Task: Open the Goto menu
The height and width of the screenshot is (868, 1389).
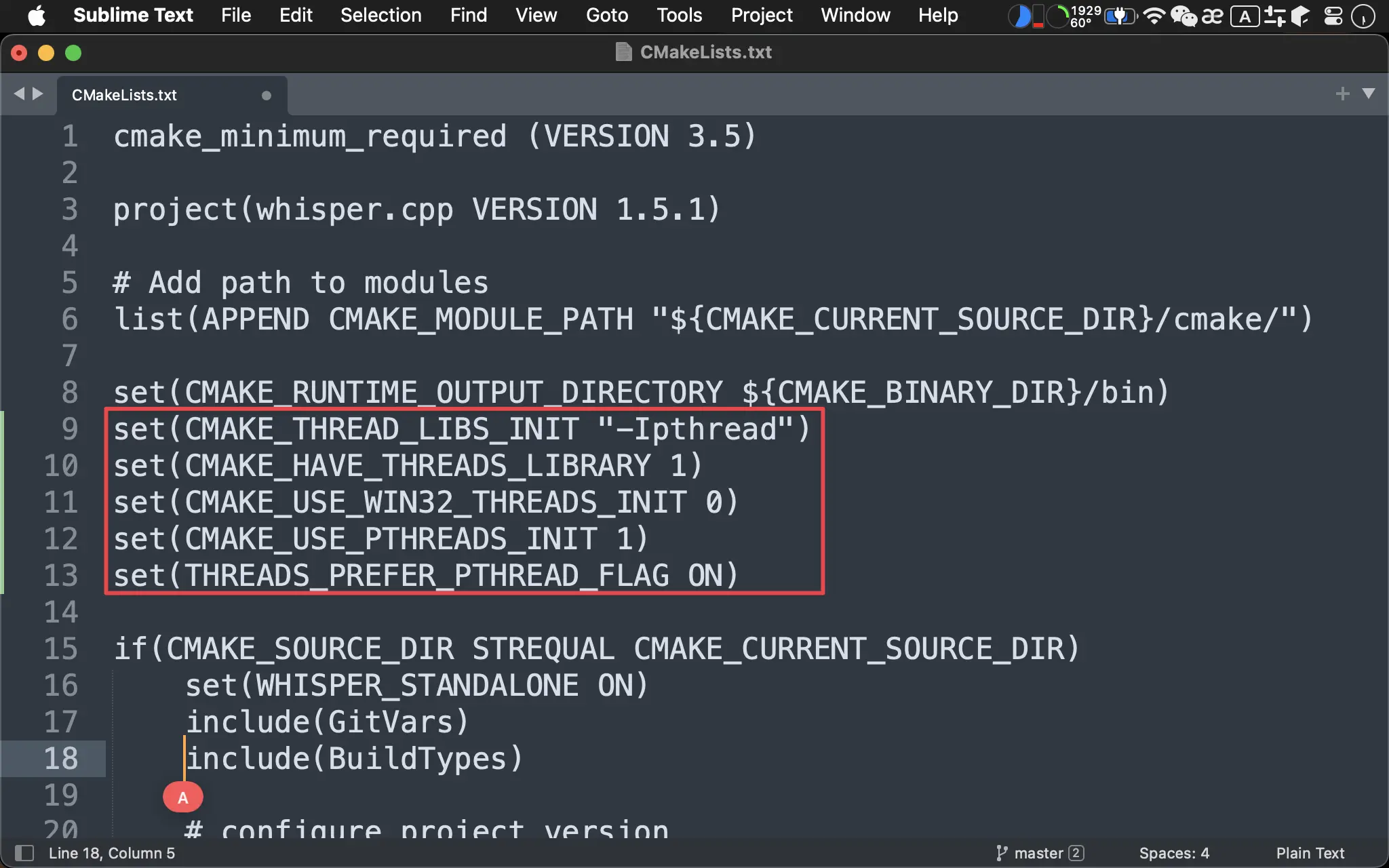Action: [607, 15]
